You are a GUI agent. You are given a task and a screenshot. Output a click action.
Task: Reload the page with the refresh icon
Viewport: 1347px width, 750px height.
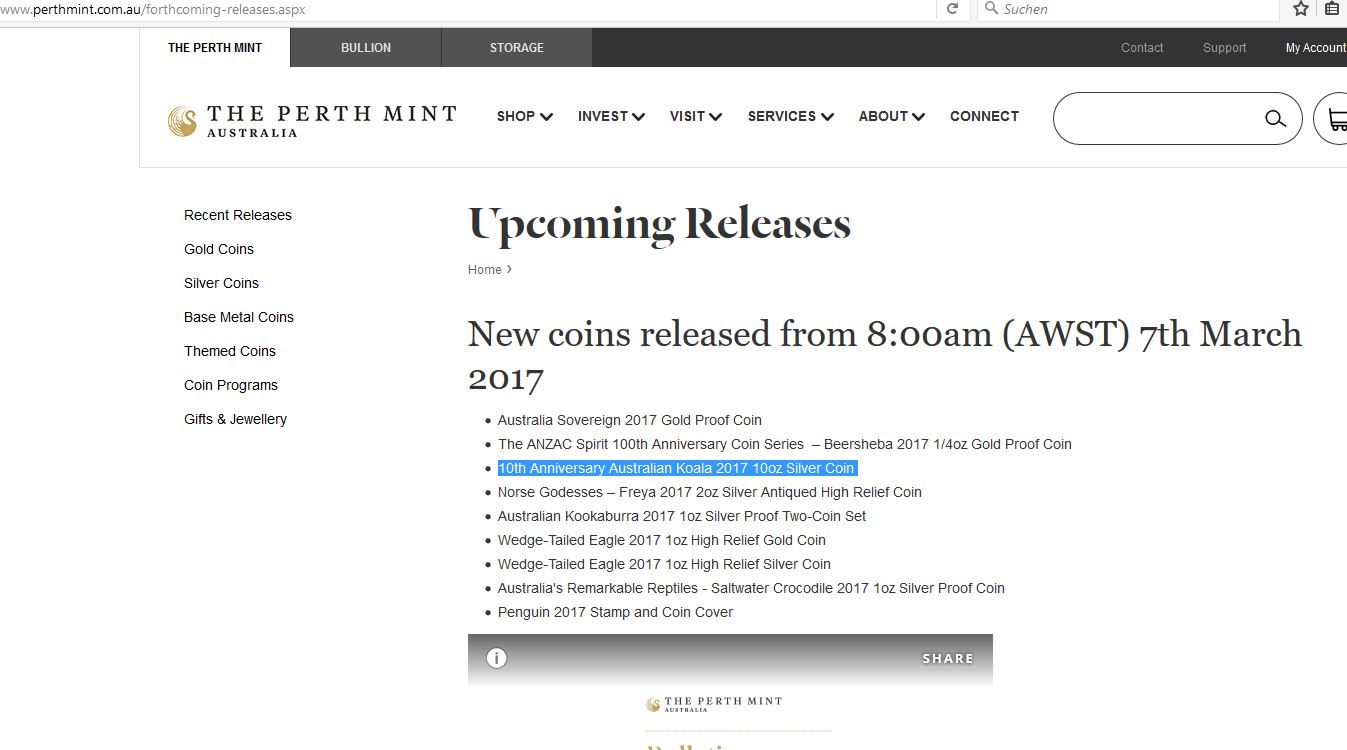pos(952,9)
